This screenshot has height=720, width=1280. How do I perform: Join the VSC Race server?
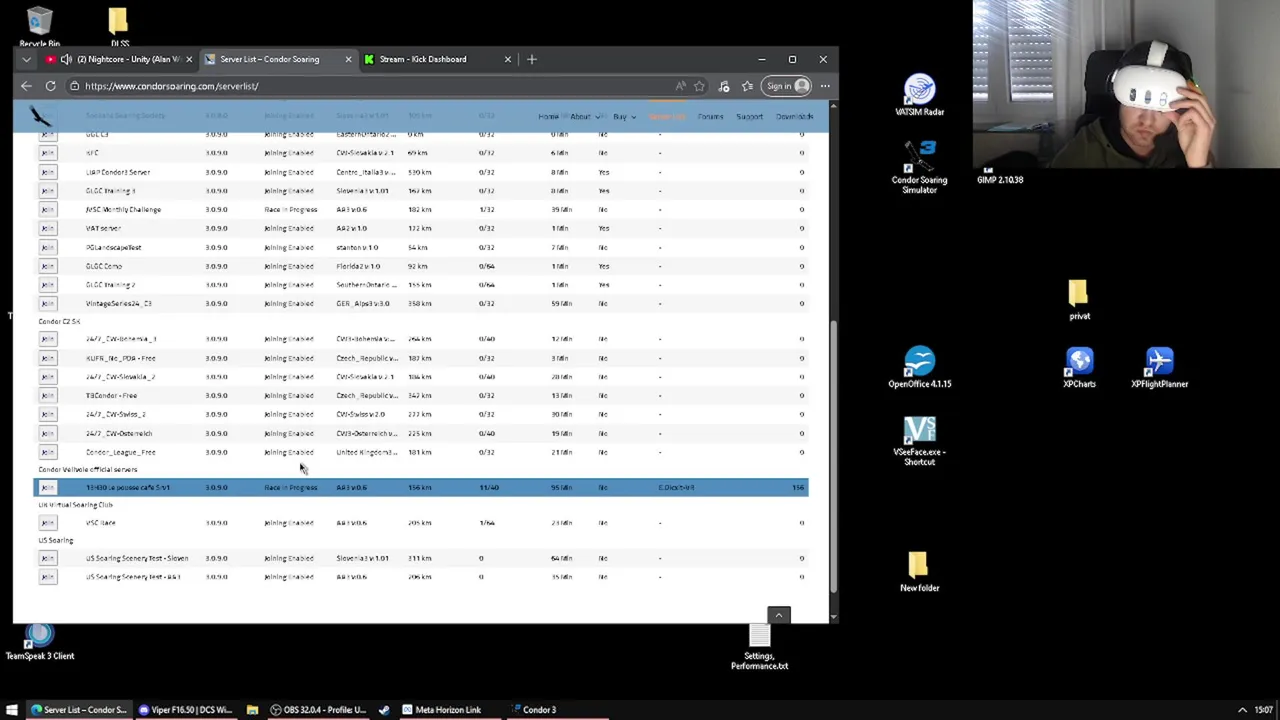[x=47, y=523]
